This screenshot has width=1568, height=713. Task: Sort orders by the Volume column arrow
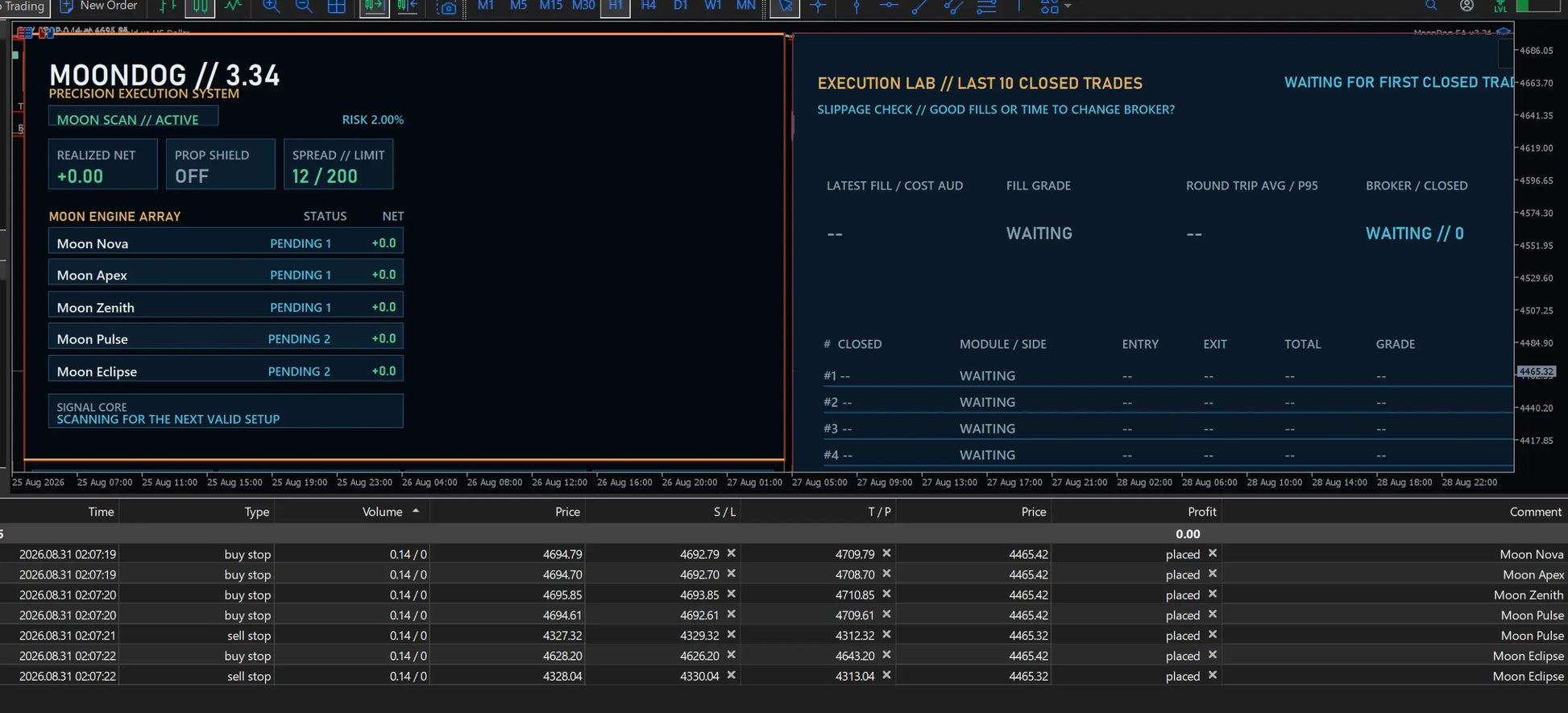click(x=416, y=511)
